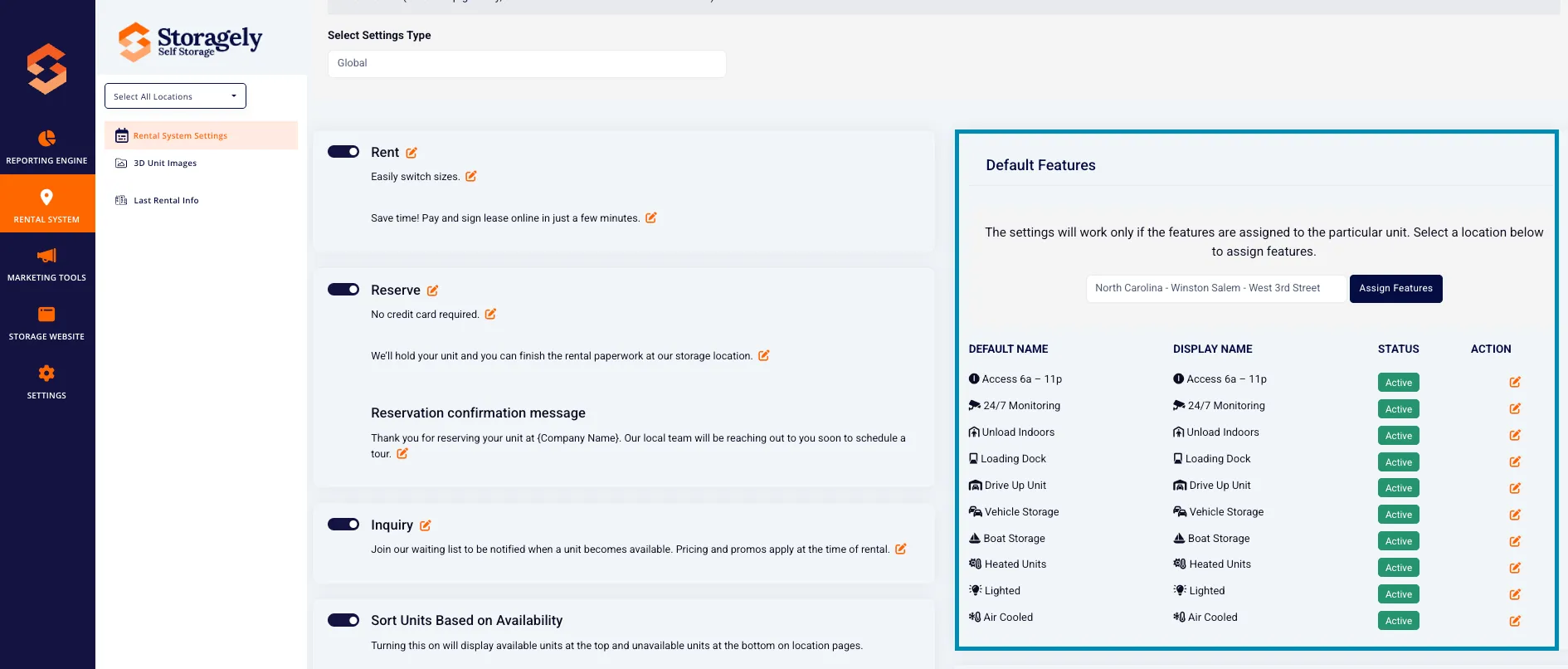
Task: Edit the Boat Storage feature
Action: 1515,541
